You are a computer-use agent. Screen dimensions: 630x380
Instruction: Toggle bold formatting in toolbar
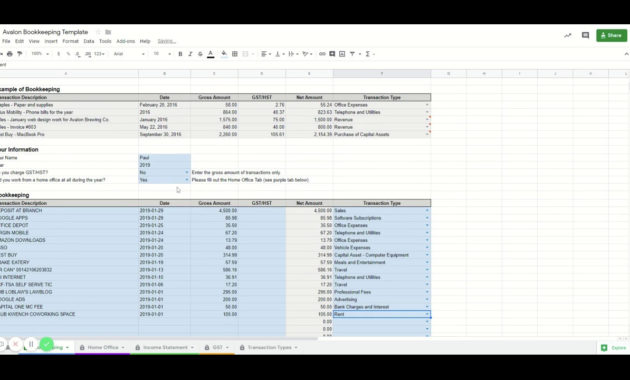pyautogui.click(x=180, y=54)
